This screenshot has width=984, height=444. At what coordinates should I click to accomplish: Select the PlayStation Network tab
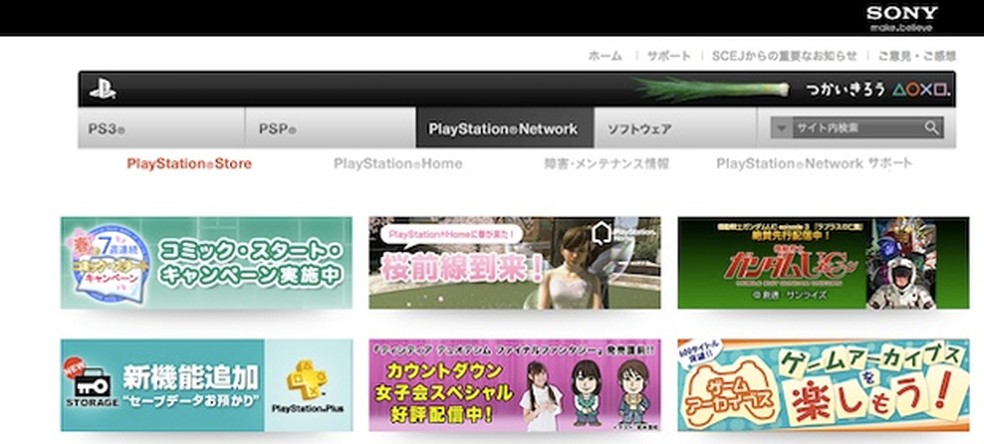tap(505, 128)
